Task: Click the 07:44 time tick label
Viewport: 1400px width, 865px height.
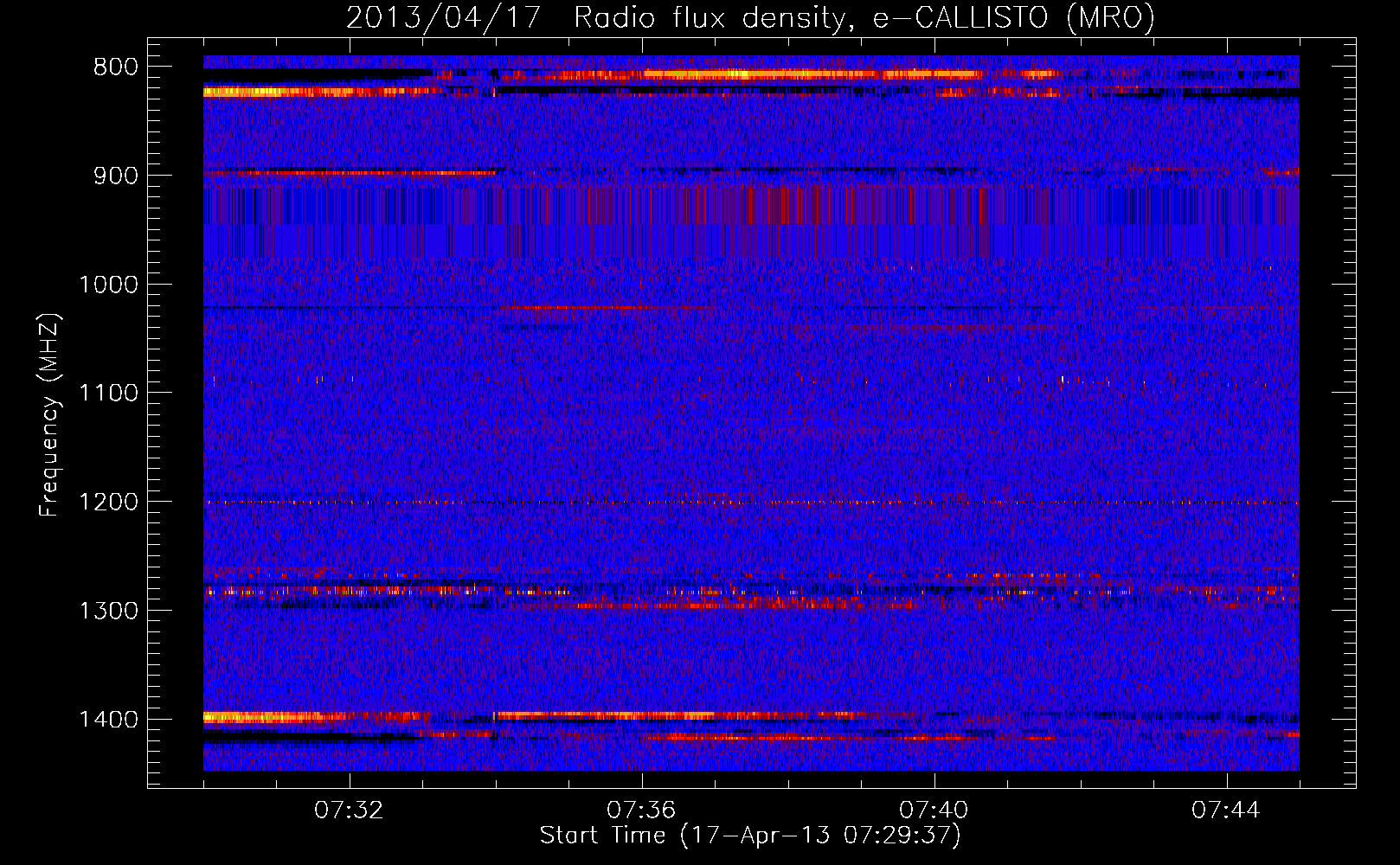Action: click(x=1226, y=811)
